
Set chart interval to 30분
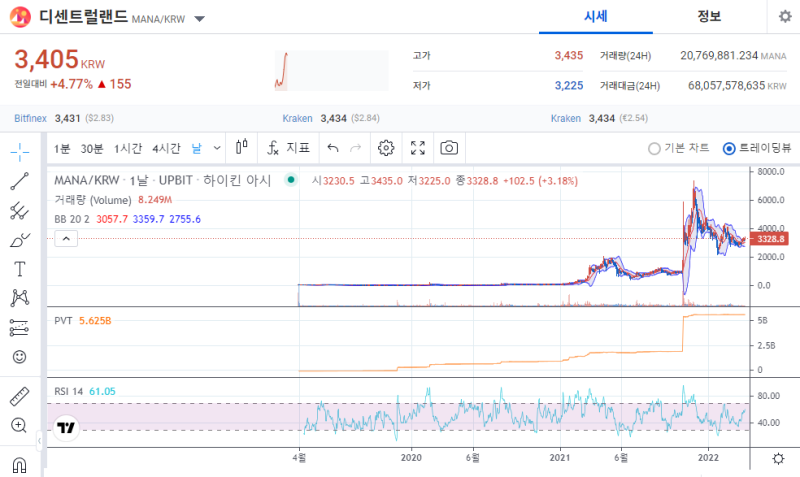pos(92,148)
